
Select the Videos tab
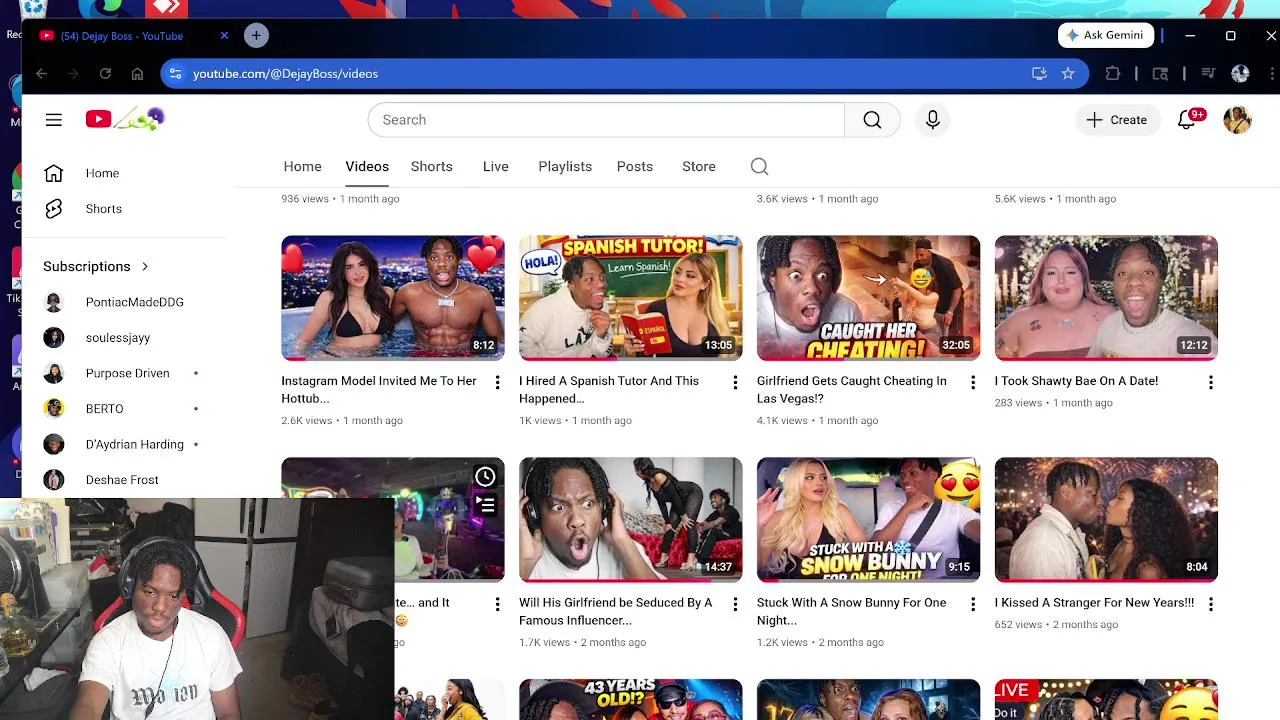tap(367, 167)
